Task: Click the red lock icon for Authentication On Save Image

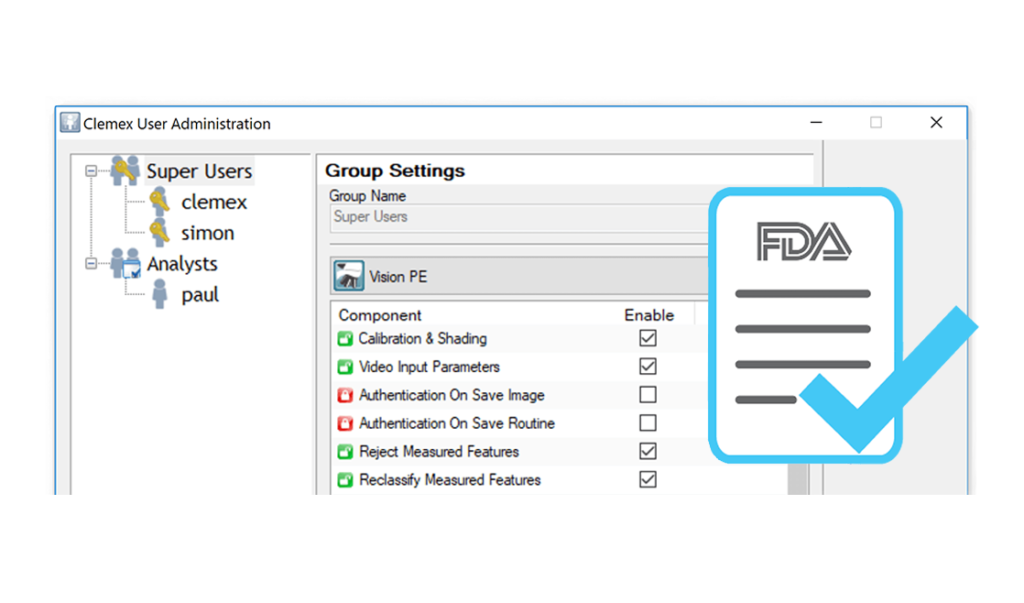Action: coord(345,395)
